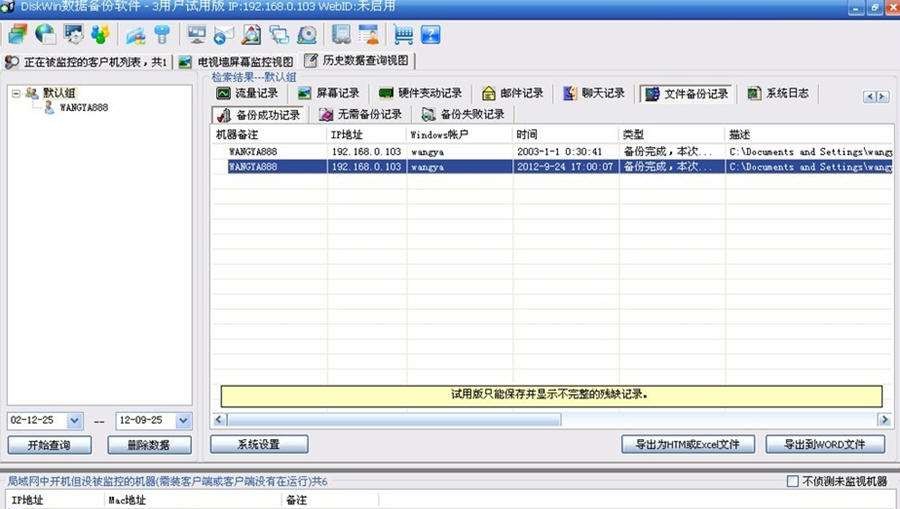Open the 屏幕记录 tab
Image resolution: width=900 pixels, height=509 pixels.
pyautogui.click(x=329, y=93)
